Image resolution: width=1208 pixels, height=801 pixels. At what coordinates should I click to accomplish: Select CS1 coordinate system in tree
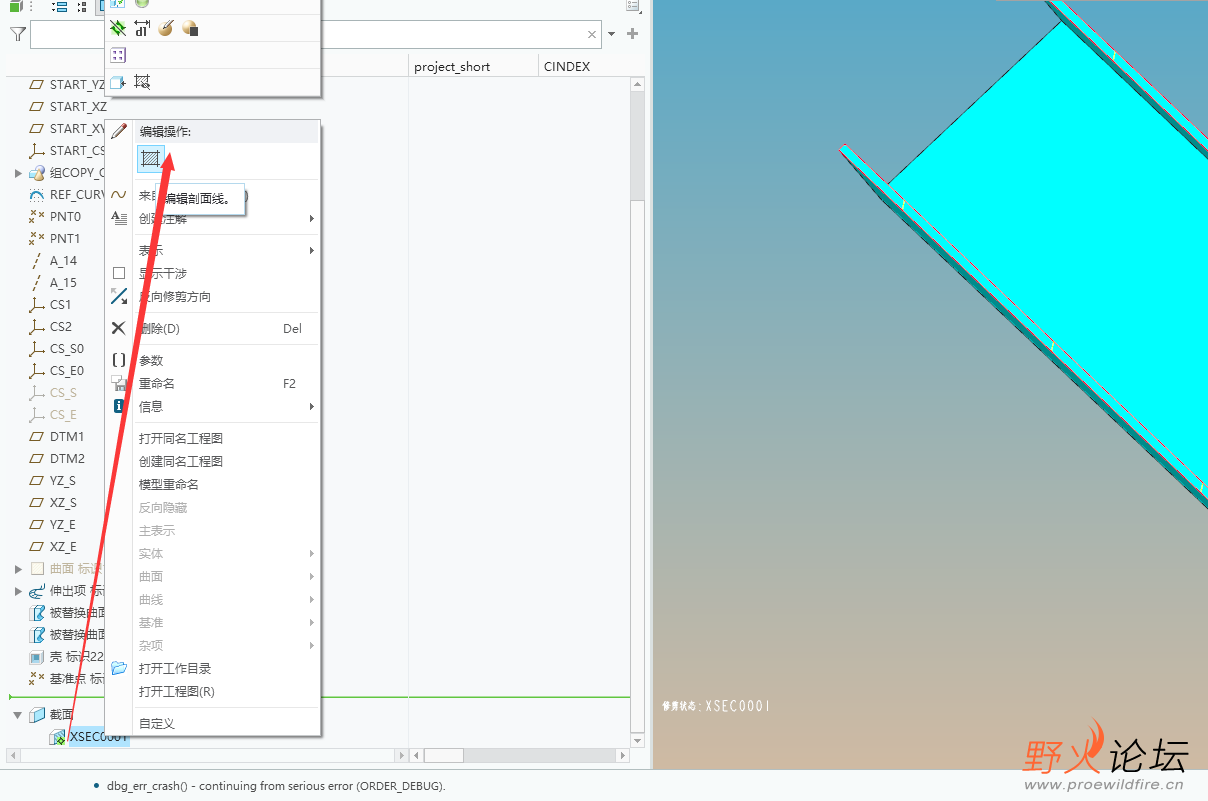click(x=61, y=304)
